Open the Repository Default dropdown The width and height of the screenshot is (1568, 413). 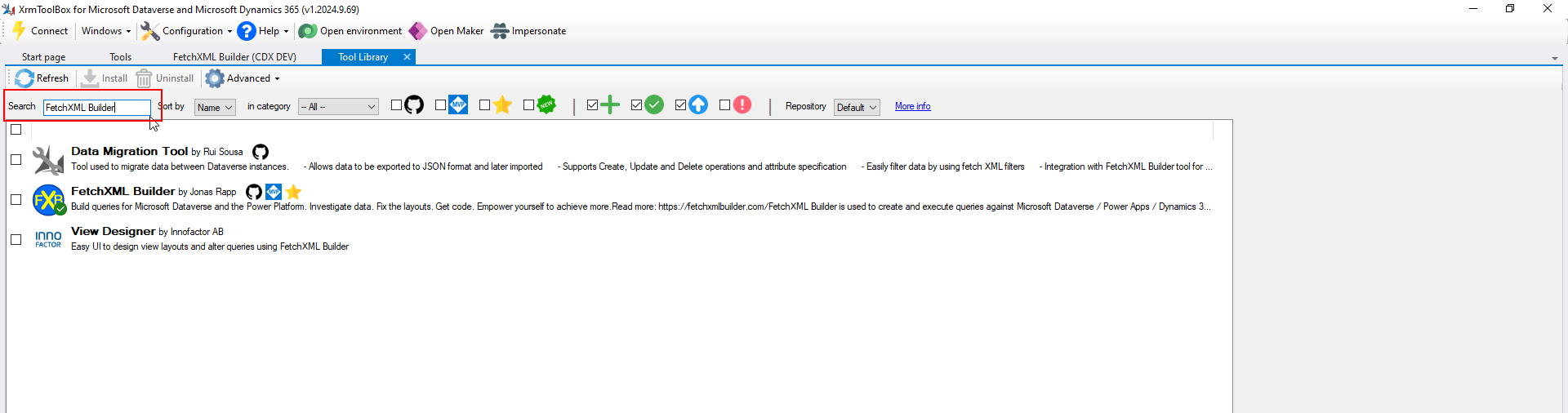(857, 107)
